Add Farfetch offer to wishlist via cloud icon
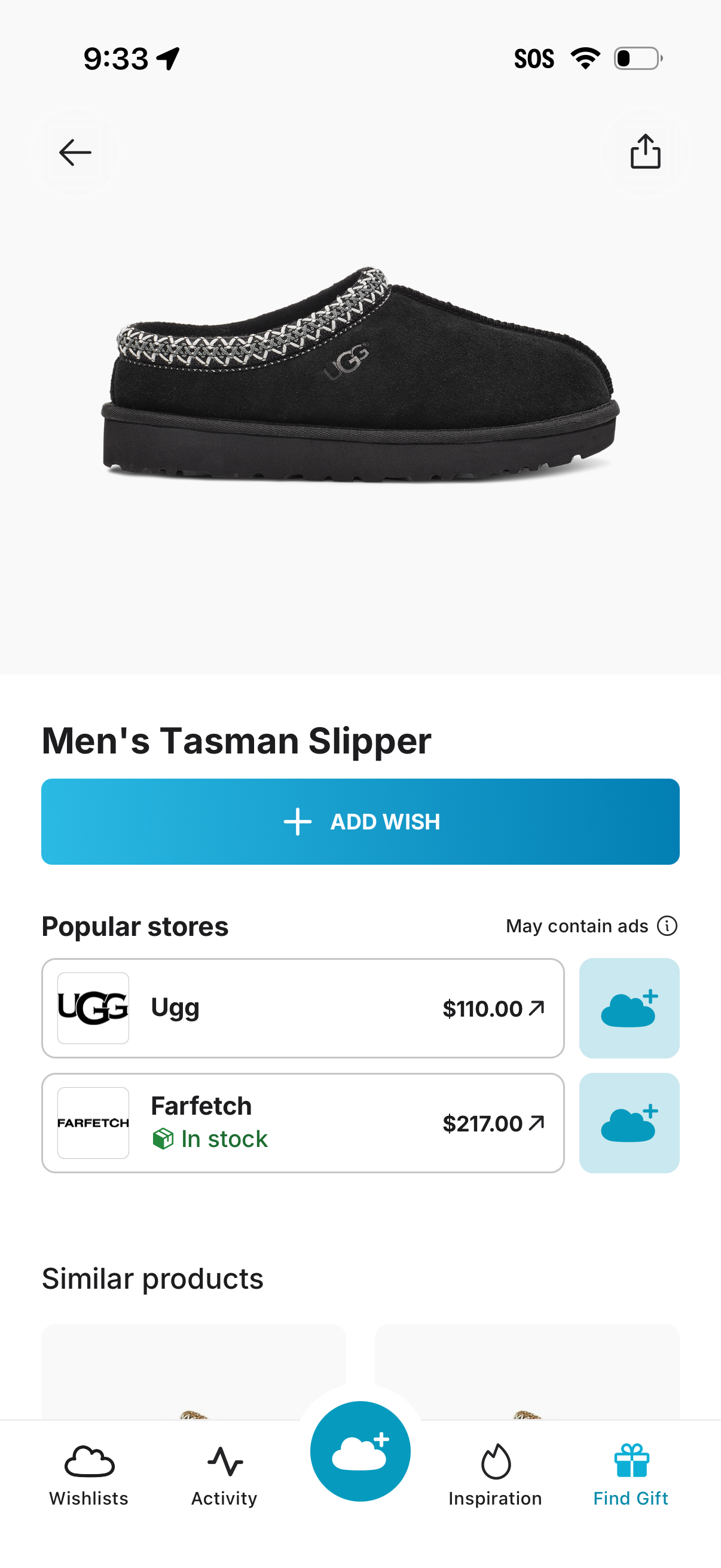This screenshot has height=1568, width=721. tap(628, 1122)
